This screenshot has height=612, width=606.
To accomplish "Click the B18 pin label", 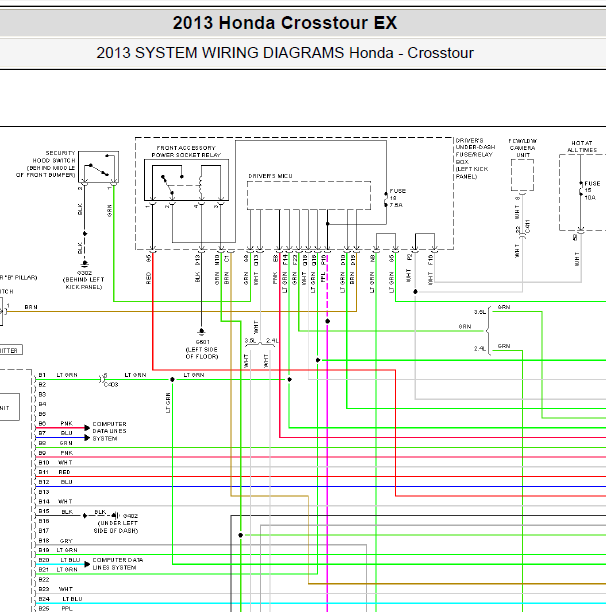I will (44, 541).
